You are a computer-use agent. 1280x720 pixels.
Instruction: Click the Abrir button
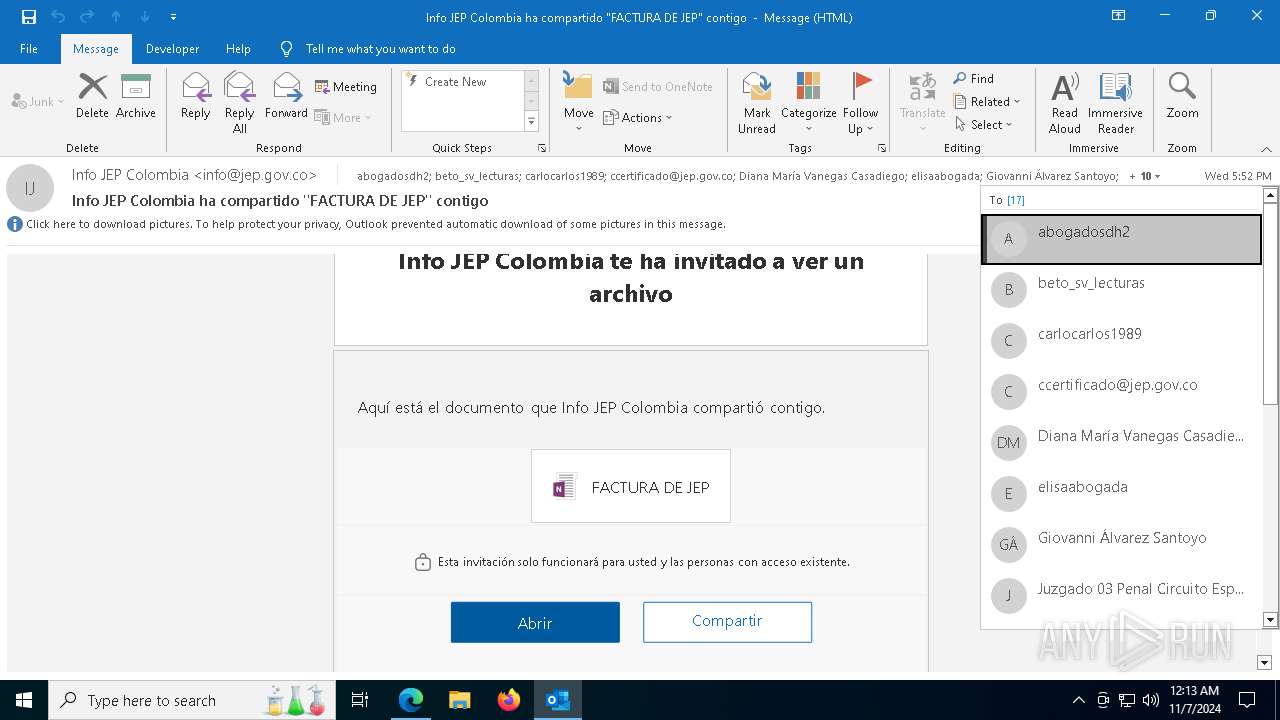(535, 622)
